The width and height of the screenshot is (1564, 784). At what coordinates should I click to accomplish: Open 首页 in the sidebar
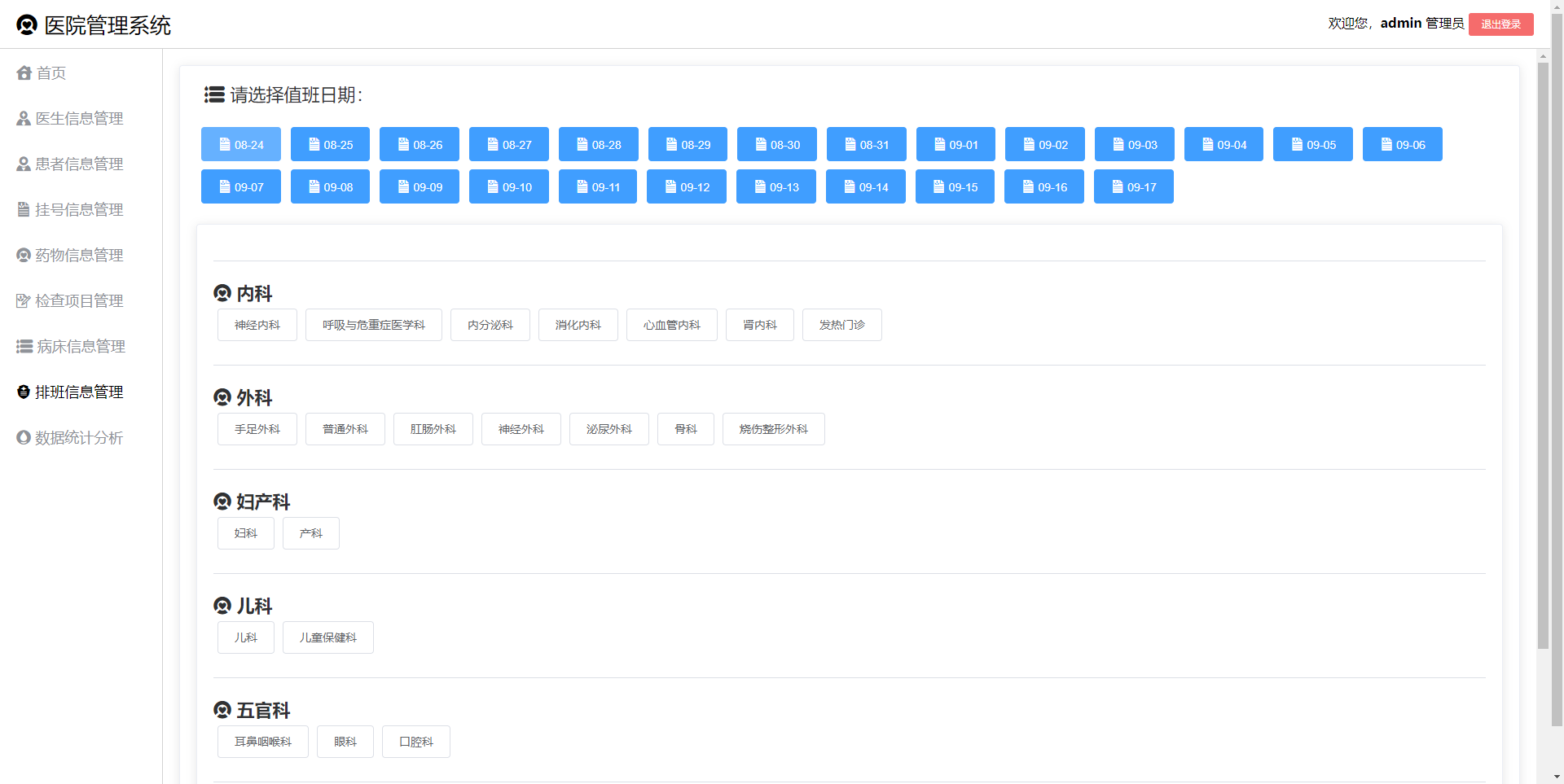pos(81,73)
